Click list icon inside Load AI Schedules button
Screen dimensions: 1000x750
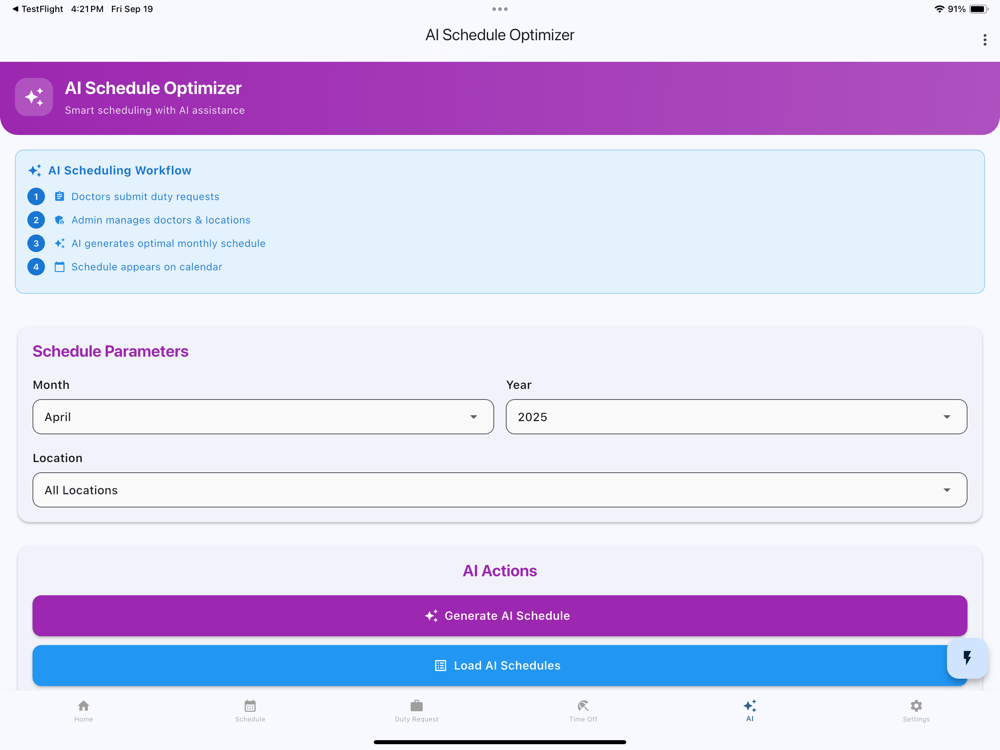point(440,666)
